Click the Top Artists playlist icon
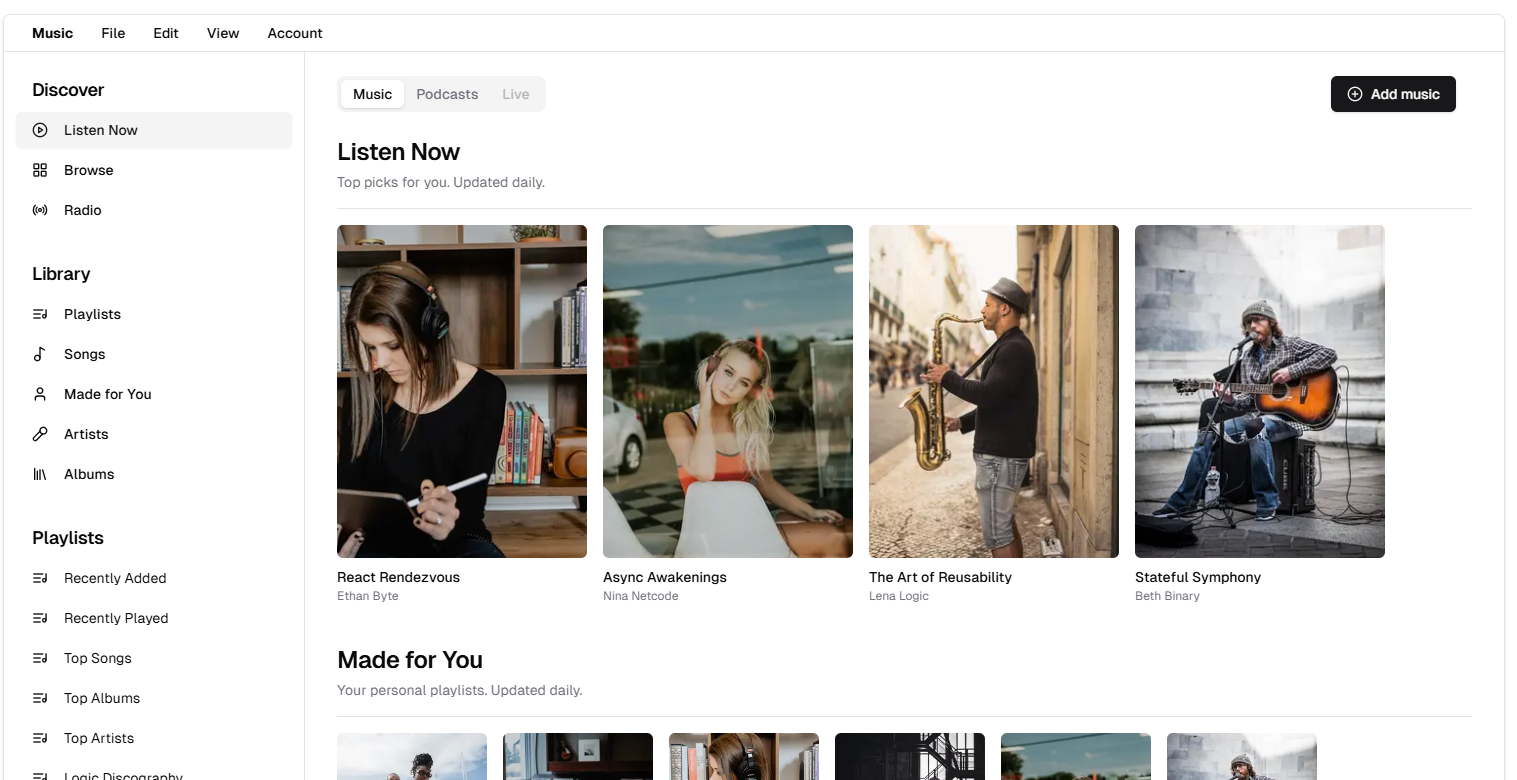Image resolution: width=1517 pixels, height=780 pixels. pos(40,738)
